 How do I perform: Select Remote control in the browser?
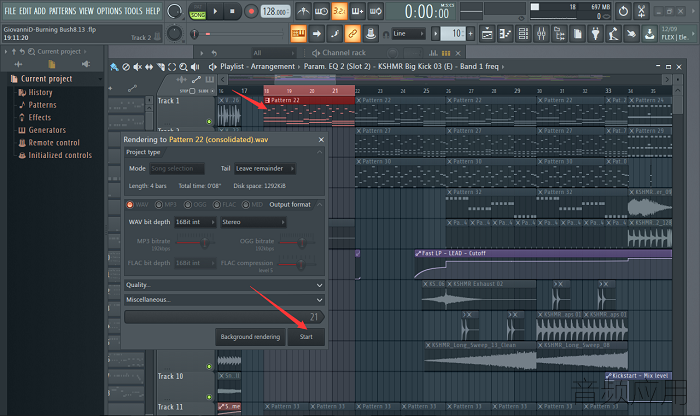(54, 142)
